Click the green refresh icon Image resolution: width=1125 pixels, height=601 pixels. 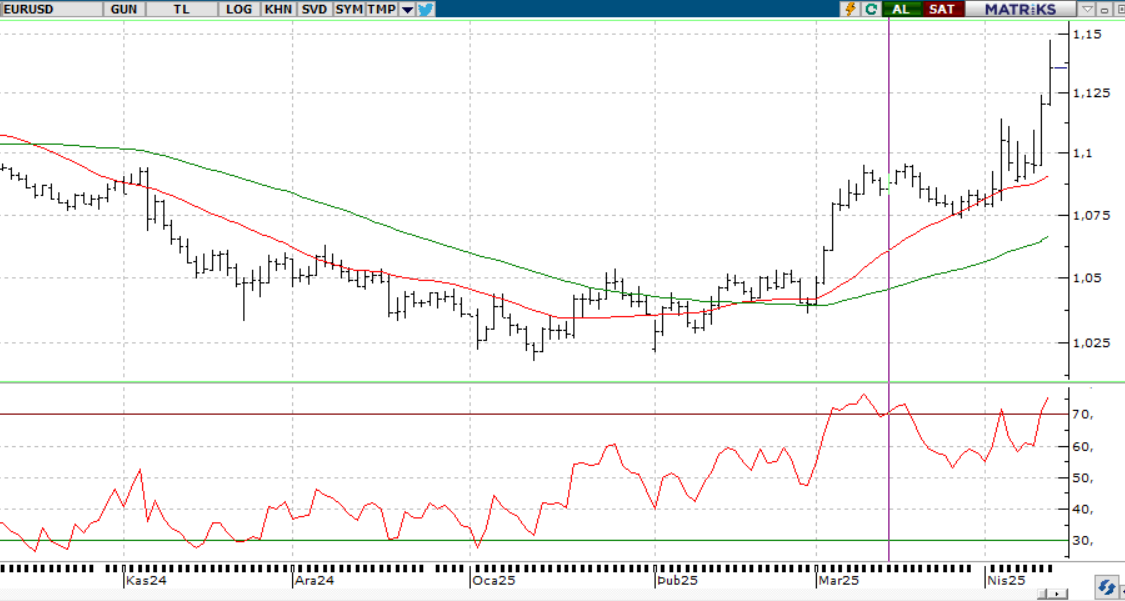click(871, 9)
